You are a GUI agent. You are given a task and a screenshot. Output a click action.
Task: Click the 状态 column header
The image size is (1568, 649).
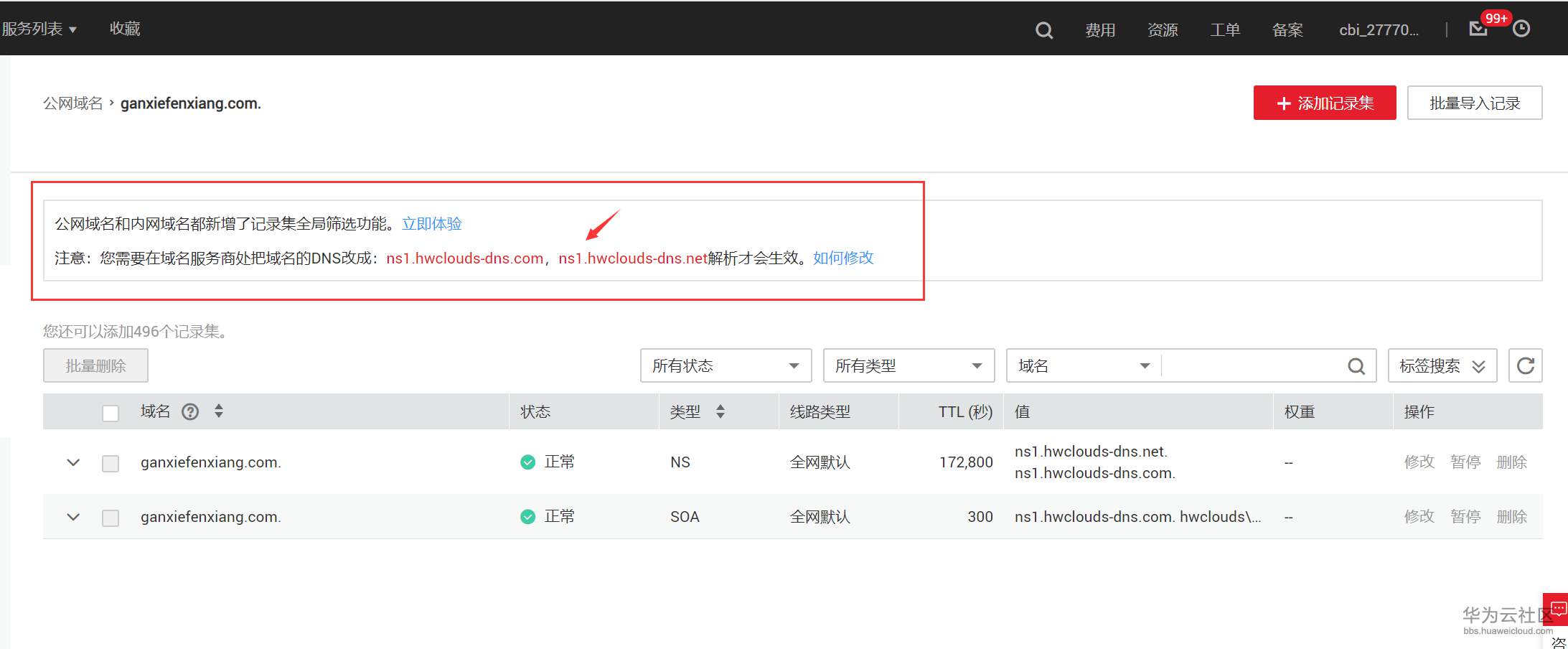535,412
